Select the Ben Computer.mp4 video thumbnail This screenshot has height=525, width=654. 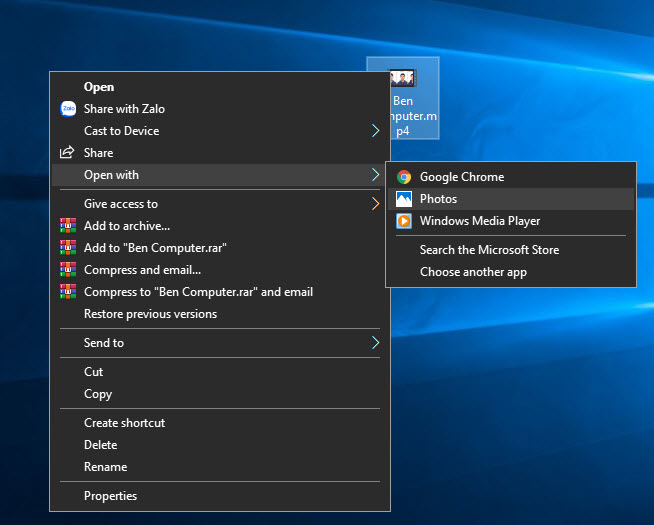(x=402, y=78)
